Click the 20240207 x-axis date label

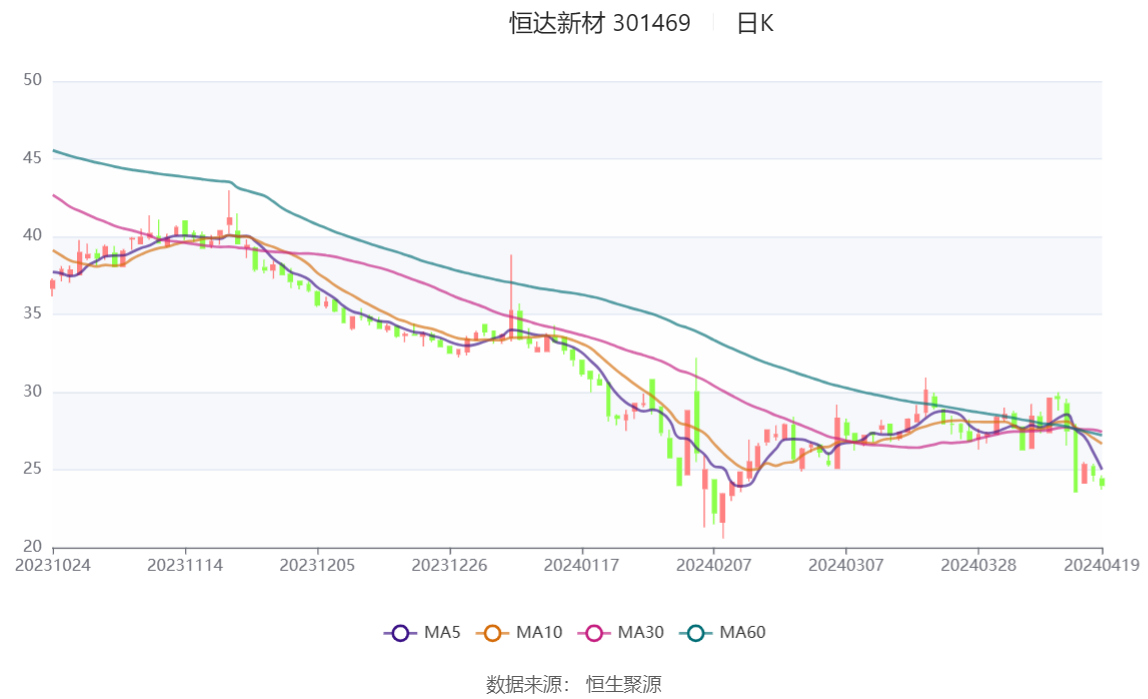(714, 566)
